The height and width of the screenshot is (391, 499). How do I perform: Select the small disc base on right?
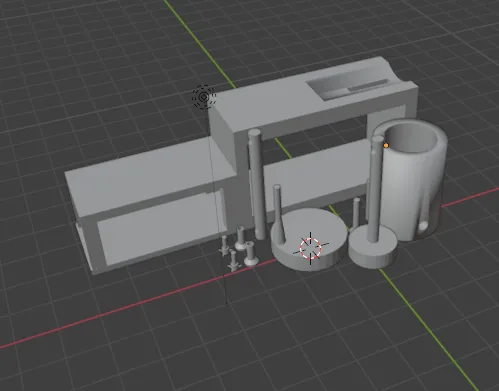point(373,247)
